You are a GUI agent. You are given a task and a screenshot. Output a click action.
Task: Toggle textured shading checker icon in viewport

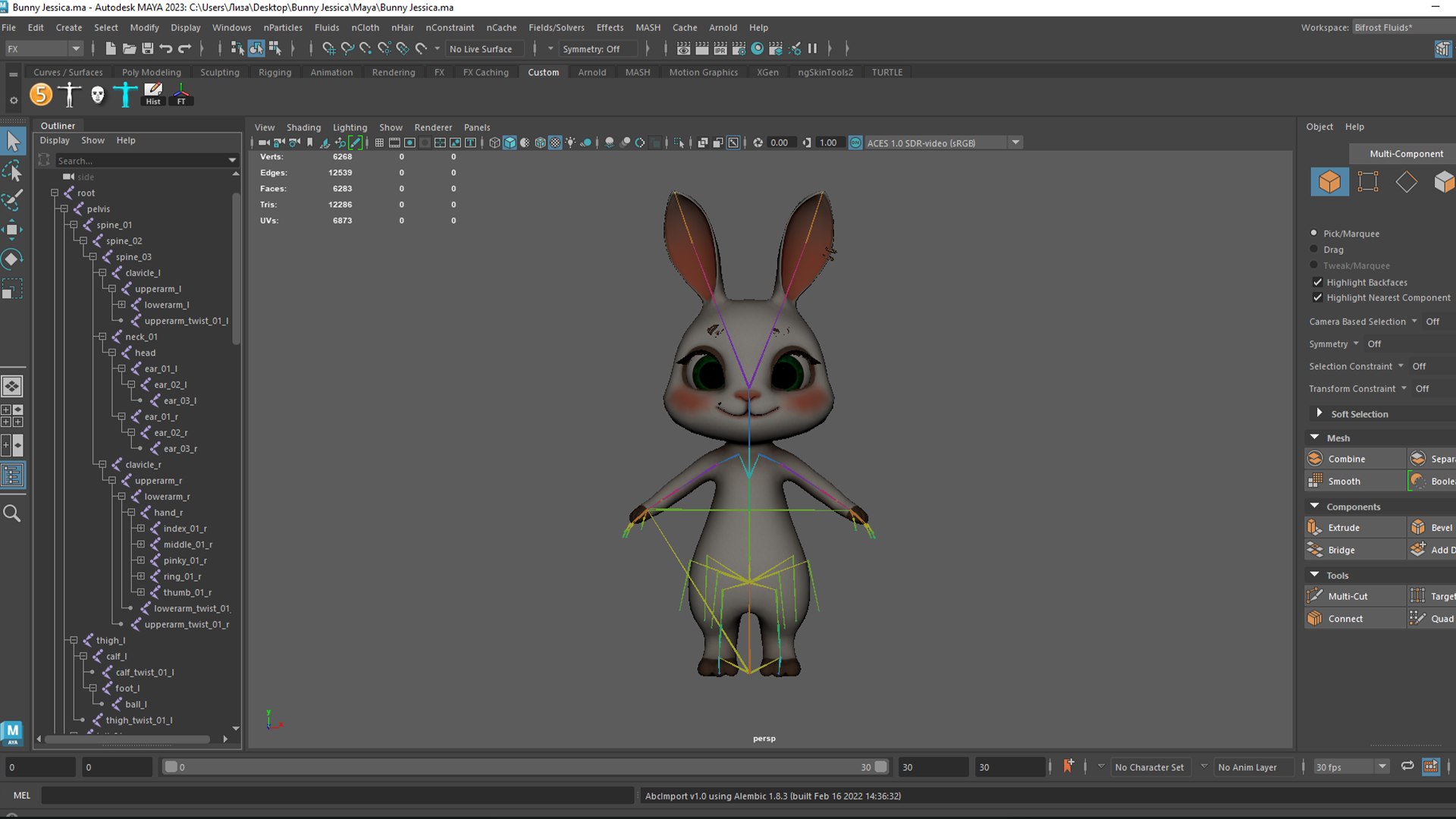point(555,143)
